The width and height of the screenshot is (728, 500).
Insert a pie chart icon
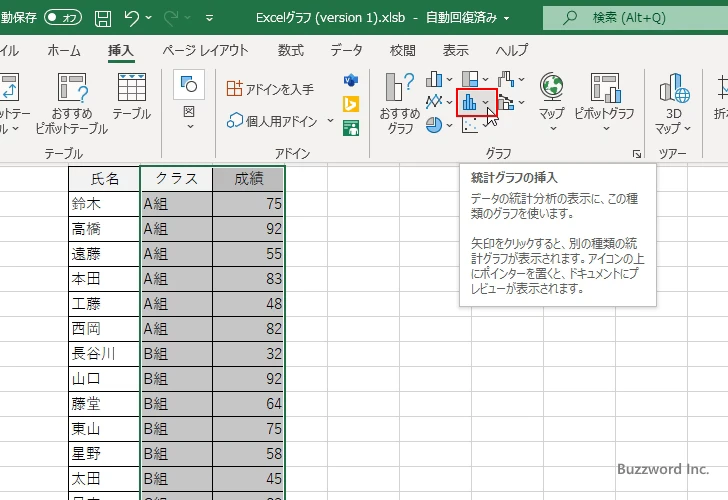(434, 125)
